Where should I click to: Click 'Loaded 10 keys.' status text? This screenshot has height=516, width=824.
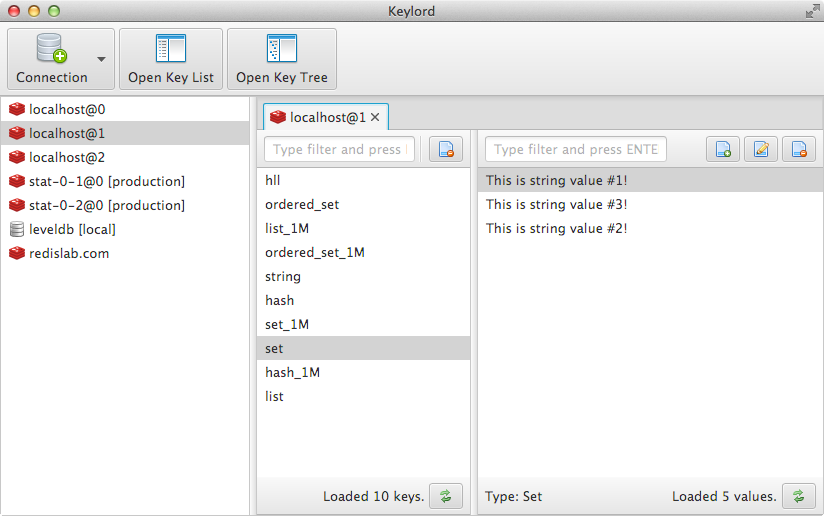[374, 497]
